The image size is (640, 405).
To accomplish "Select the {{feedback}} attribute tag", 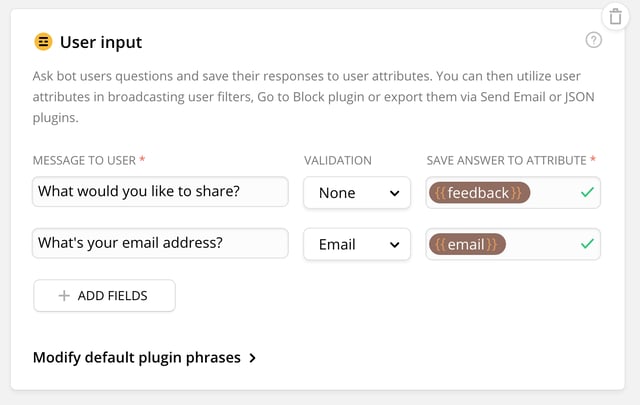I will coord(479,193).
